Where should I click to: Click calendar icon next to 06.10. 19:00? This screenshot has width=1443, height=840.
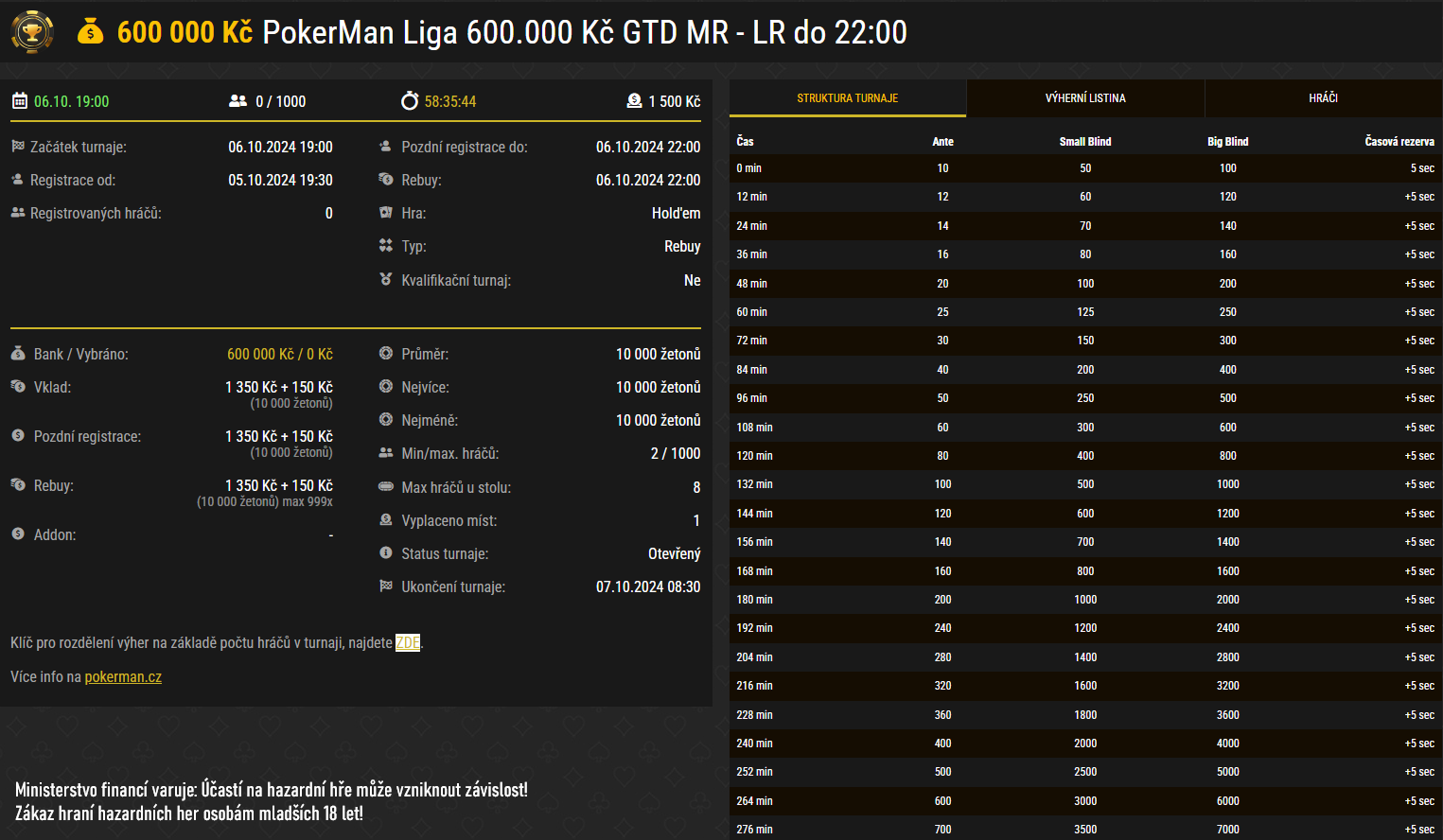pyautogui.click(x=19, y=101)
